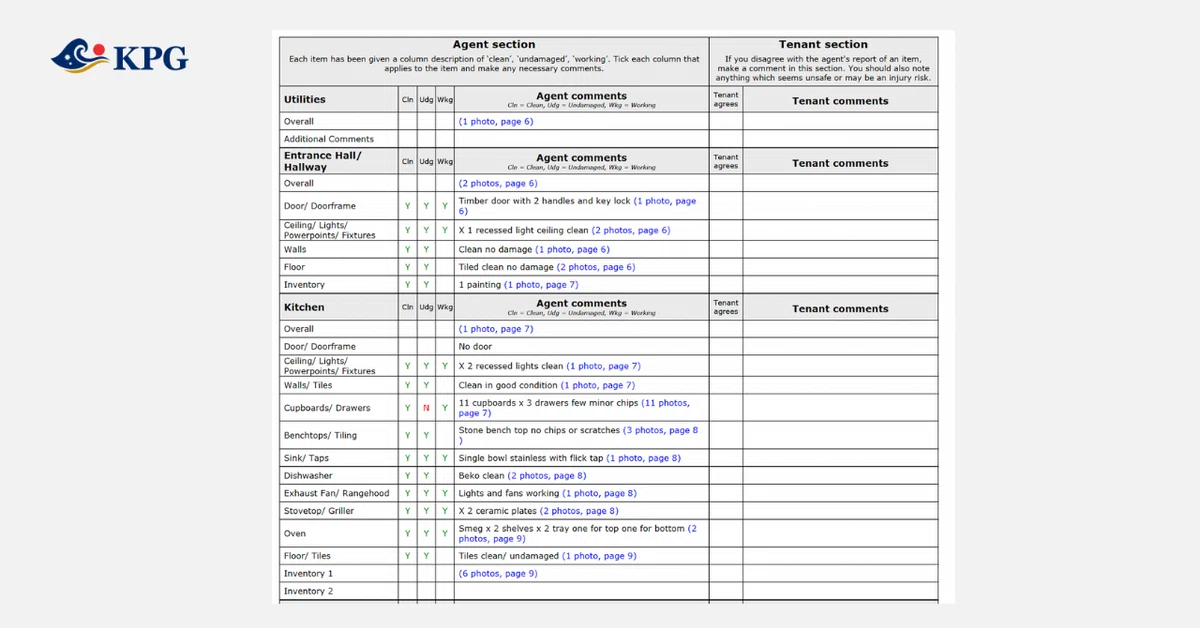Open Entrance Hall overall '2 photos, page 6' link

498,183
